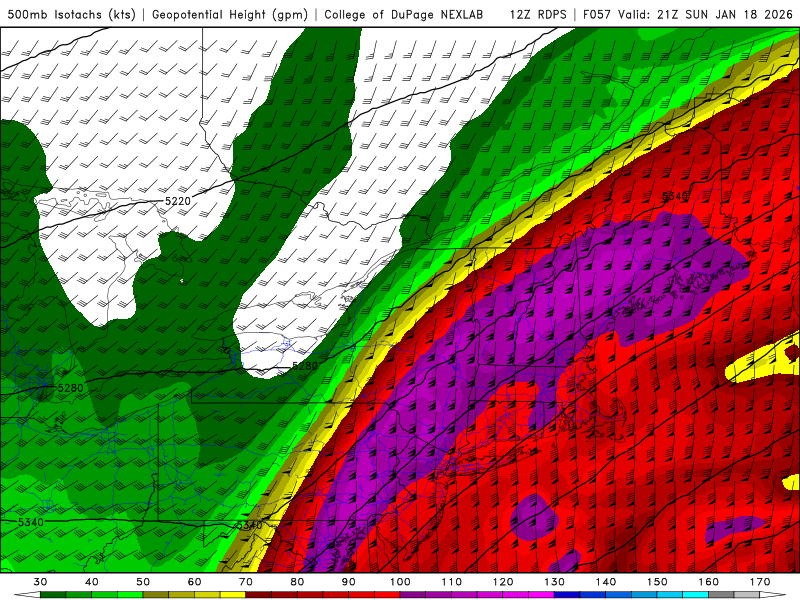This screenshot has width=800, height=600.
Task: Select the olive swatch right after 50
Action: (x=156, y=595)
